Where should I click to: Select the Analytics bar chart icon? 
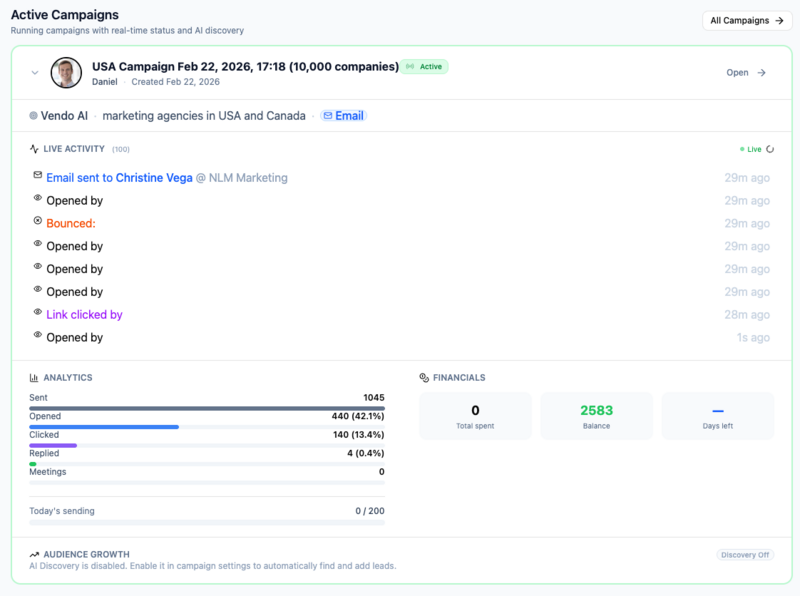pos(33,377)
